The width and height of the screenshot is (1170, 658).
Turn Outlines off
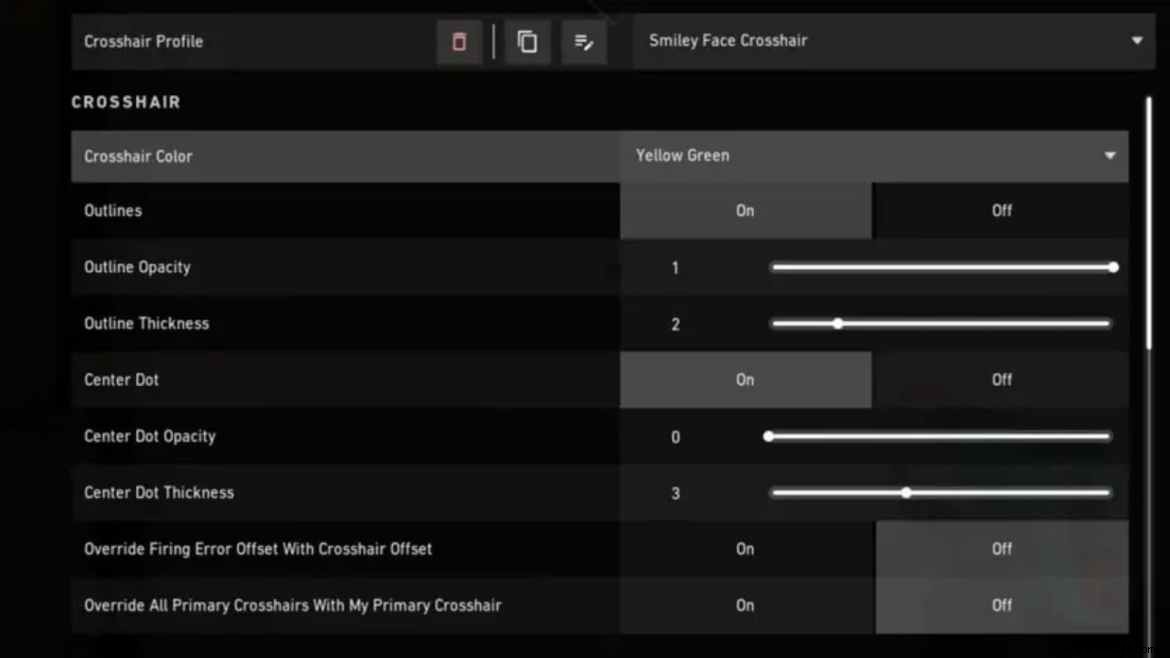(1001, 210)
